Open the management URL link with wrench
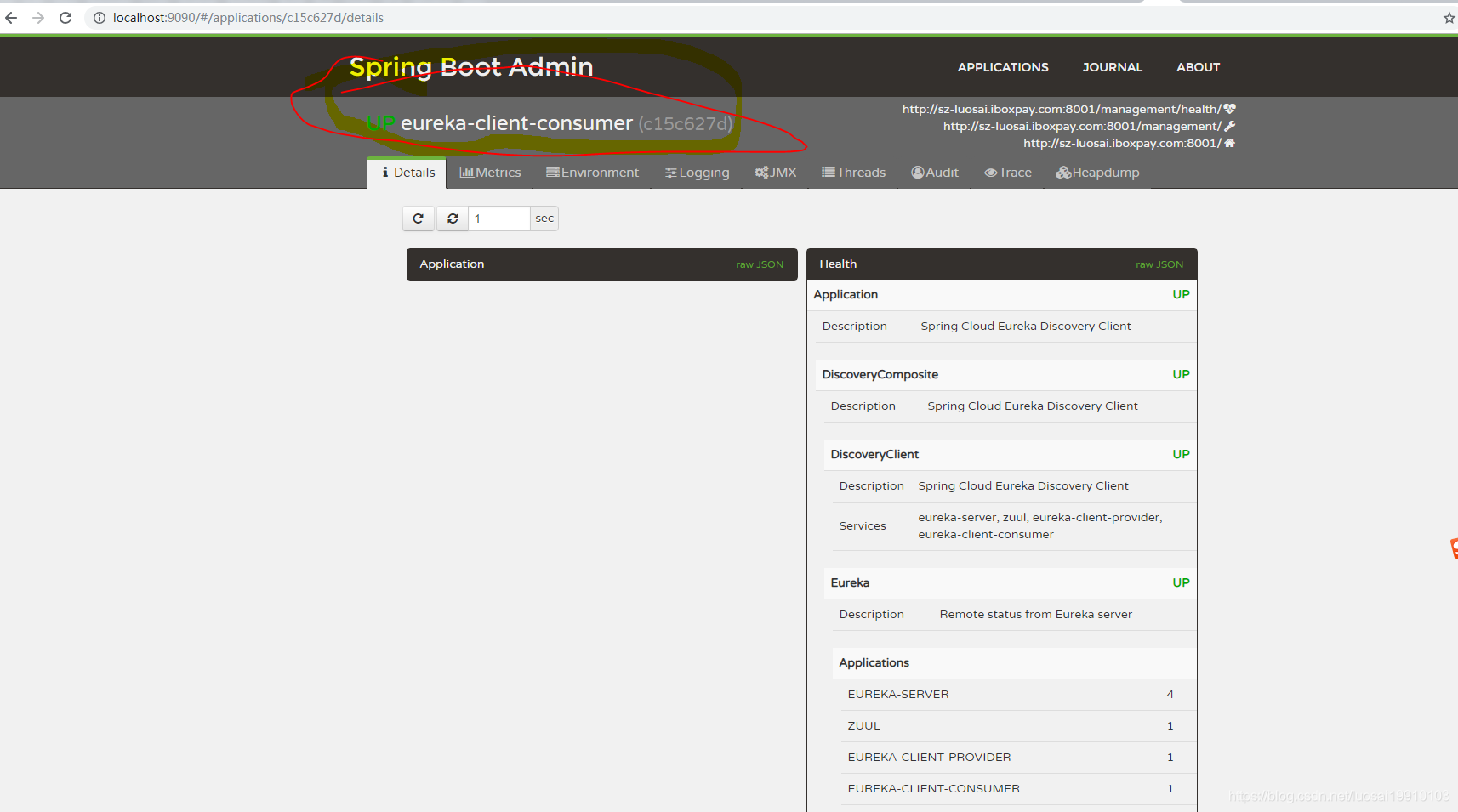The height and width of the screenshot is (812, 1458). coord(1082,126)
